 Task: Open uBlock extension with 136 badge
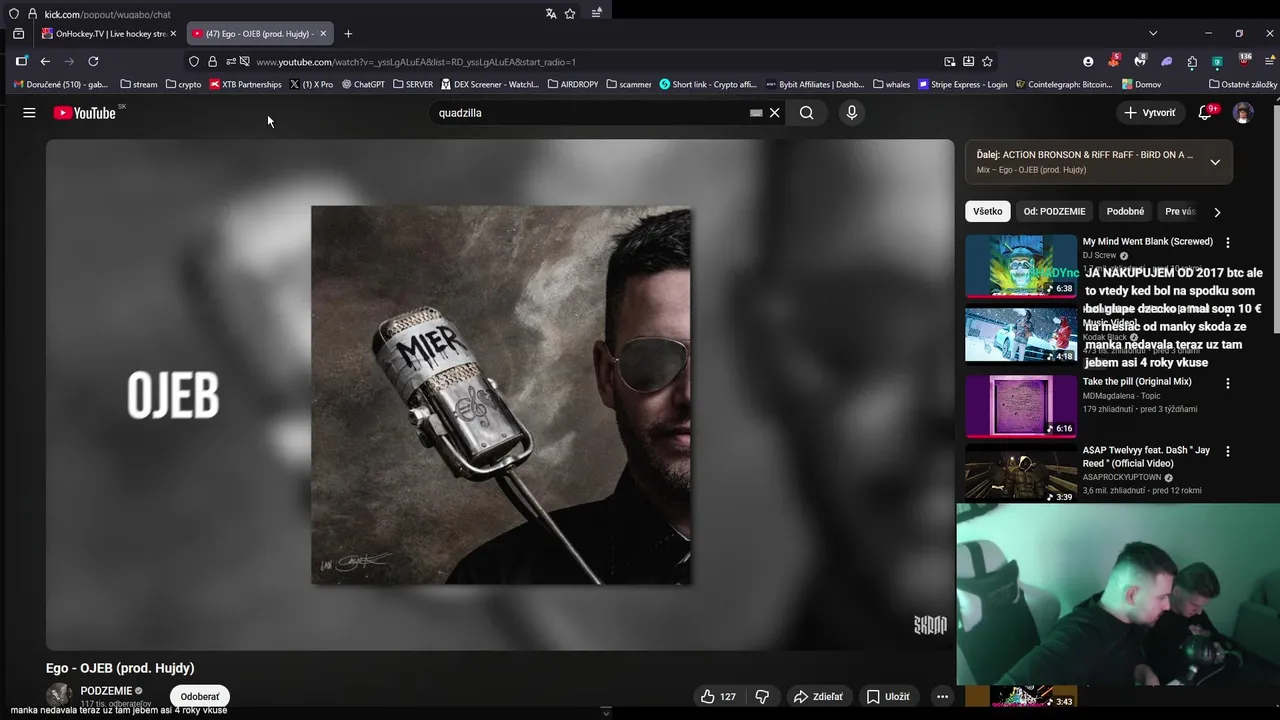pyautogui.click(x=1243, y=61)
